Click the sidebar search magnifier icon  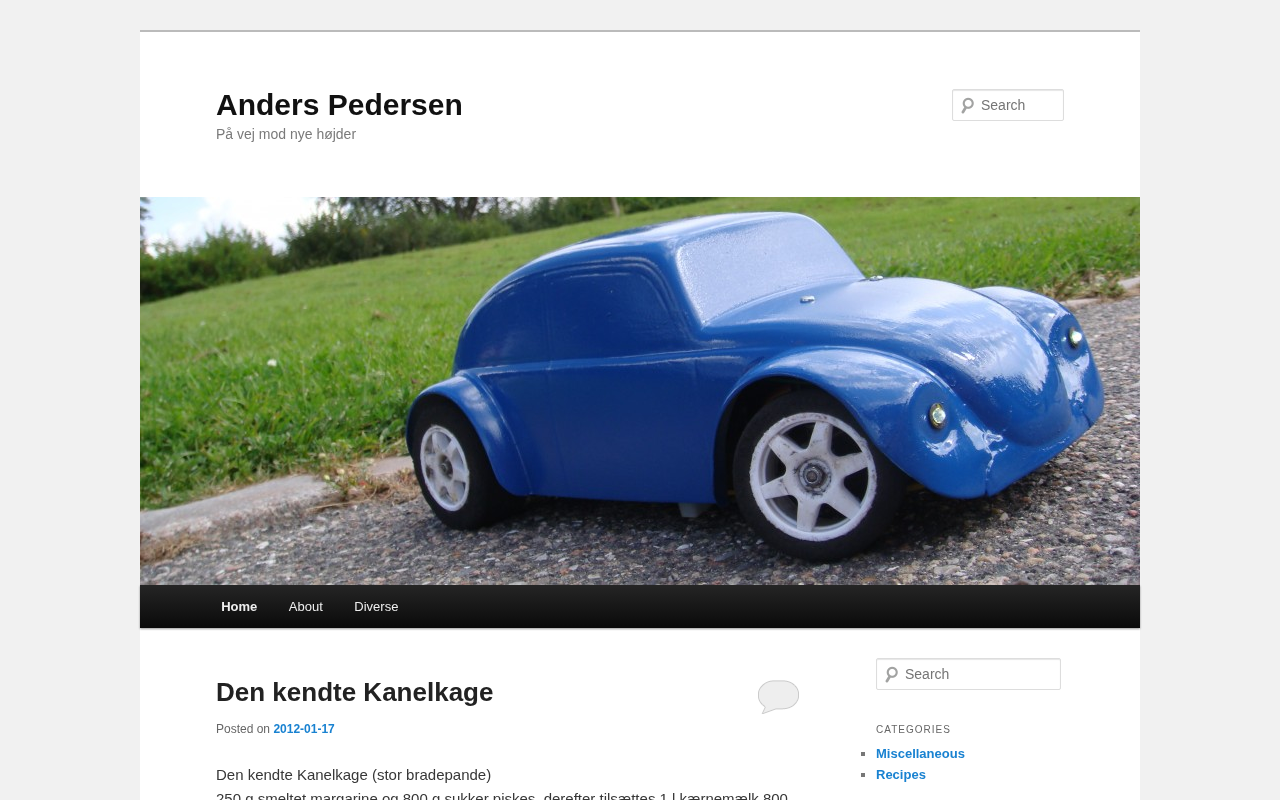point(891,674)
